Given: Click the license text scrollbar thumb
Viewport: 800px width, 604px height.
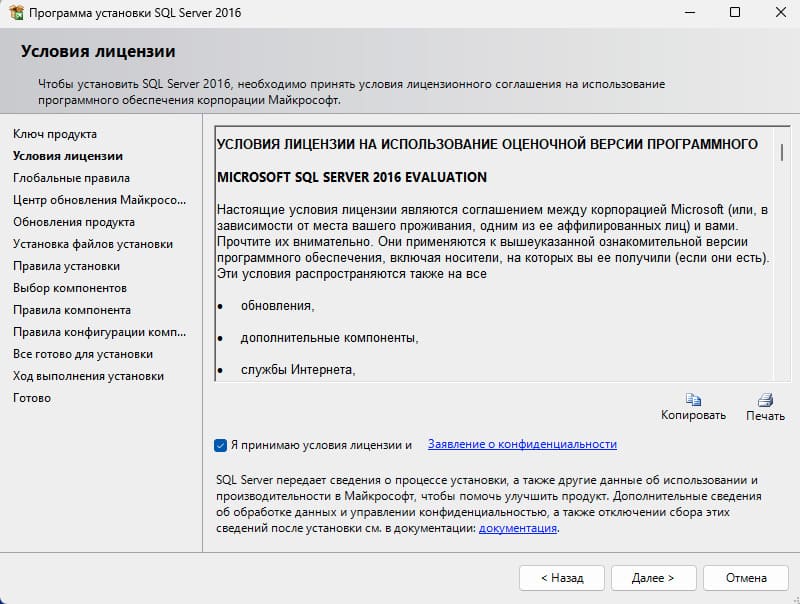Looking at the screenshot, I should [x=782, y=152].
